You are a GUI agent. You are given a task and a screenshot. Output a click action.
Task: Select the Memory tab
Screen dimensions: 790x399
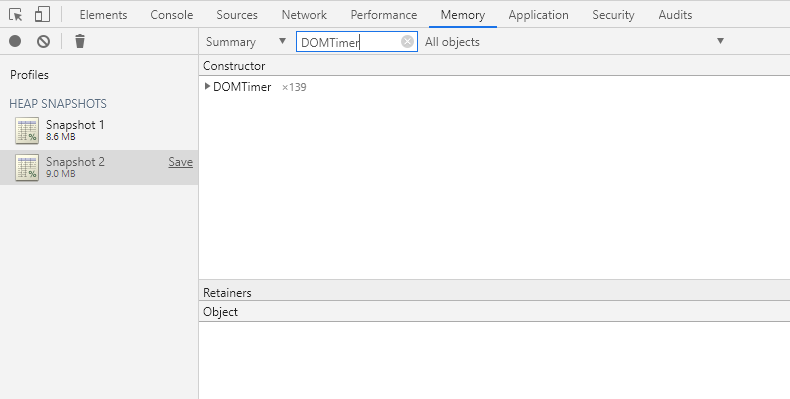[x=463, y=15]
